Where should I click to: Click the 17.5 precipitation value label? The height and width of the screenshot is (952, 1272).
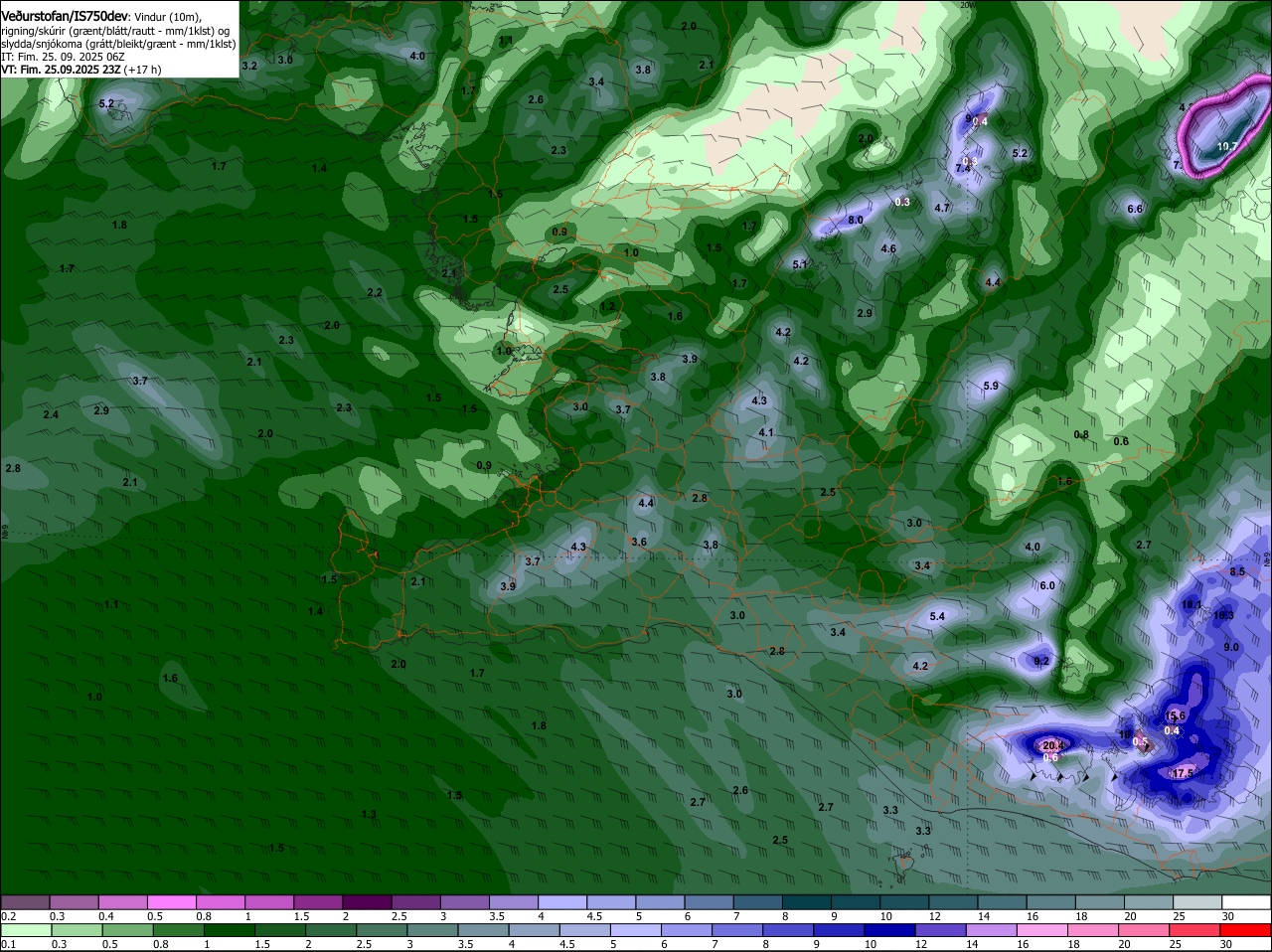(1182, 773)
